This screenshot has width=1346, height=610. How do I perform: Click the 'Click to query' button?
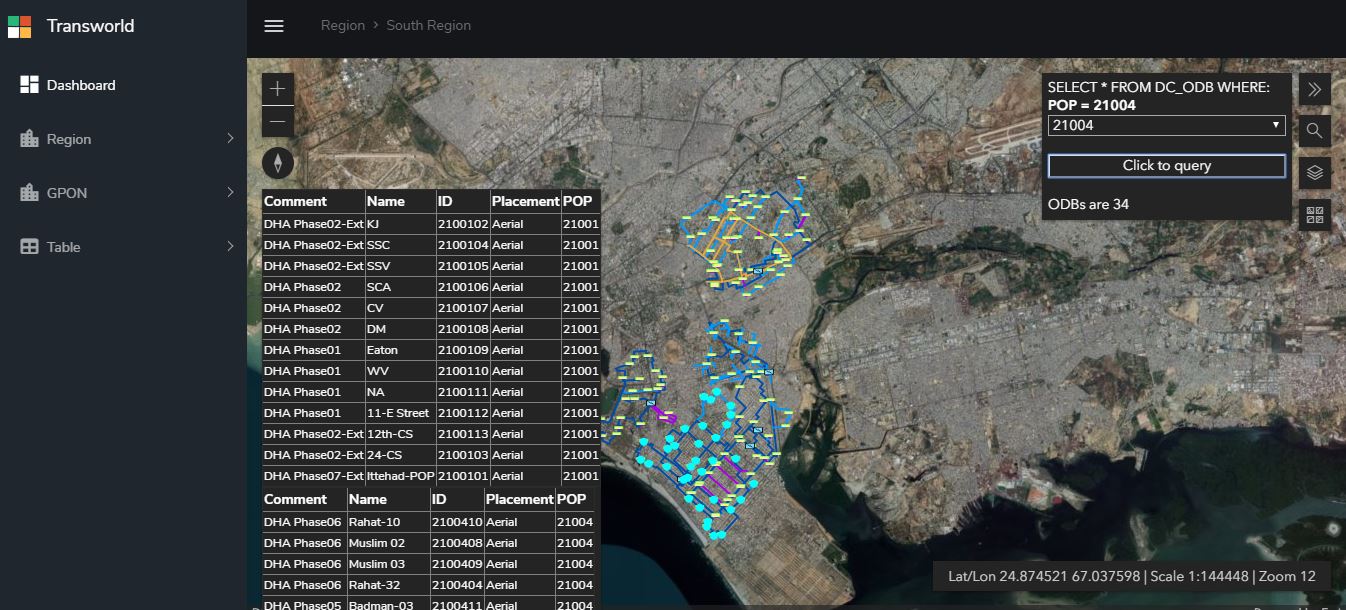click(1166, 165)
